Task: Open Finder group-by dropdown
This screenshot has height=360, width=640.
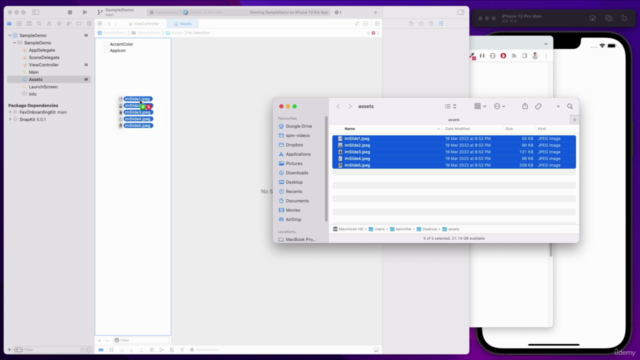Action: [x=480, y=107]
